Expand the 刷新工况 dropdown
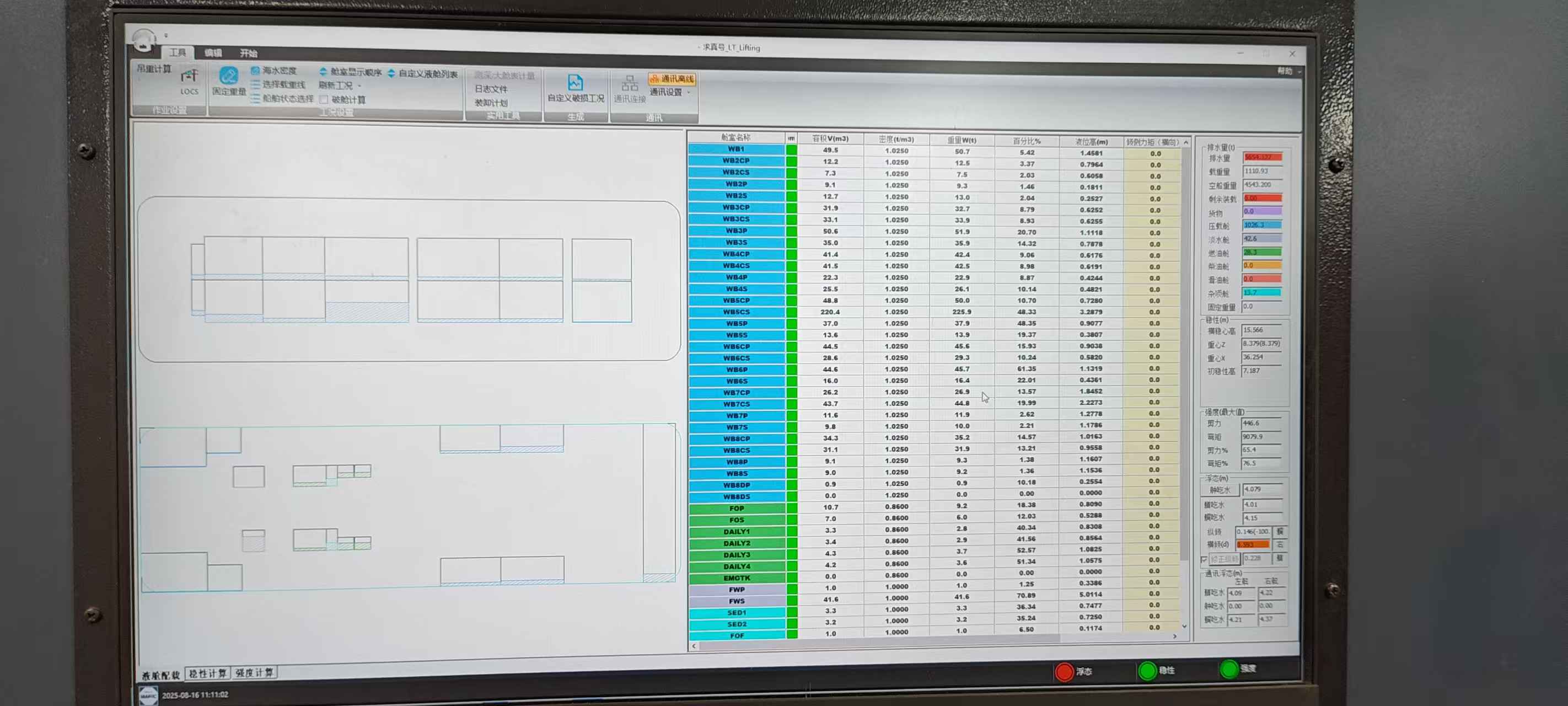 pyautogui.click(x=359, y=86)
